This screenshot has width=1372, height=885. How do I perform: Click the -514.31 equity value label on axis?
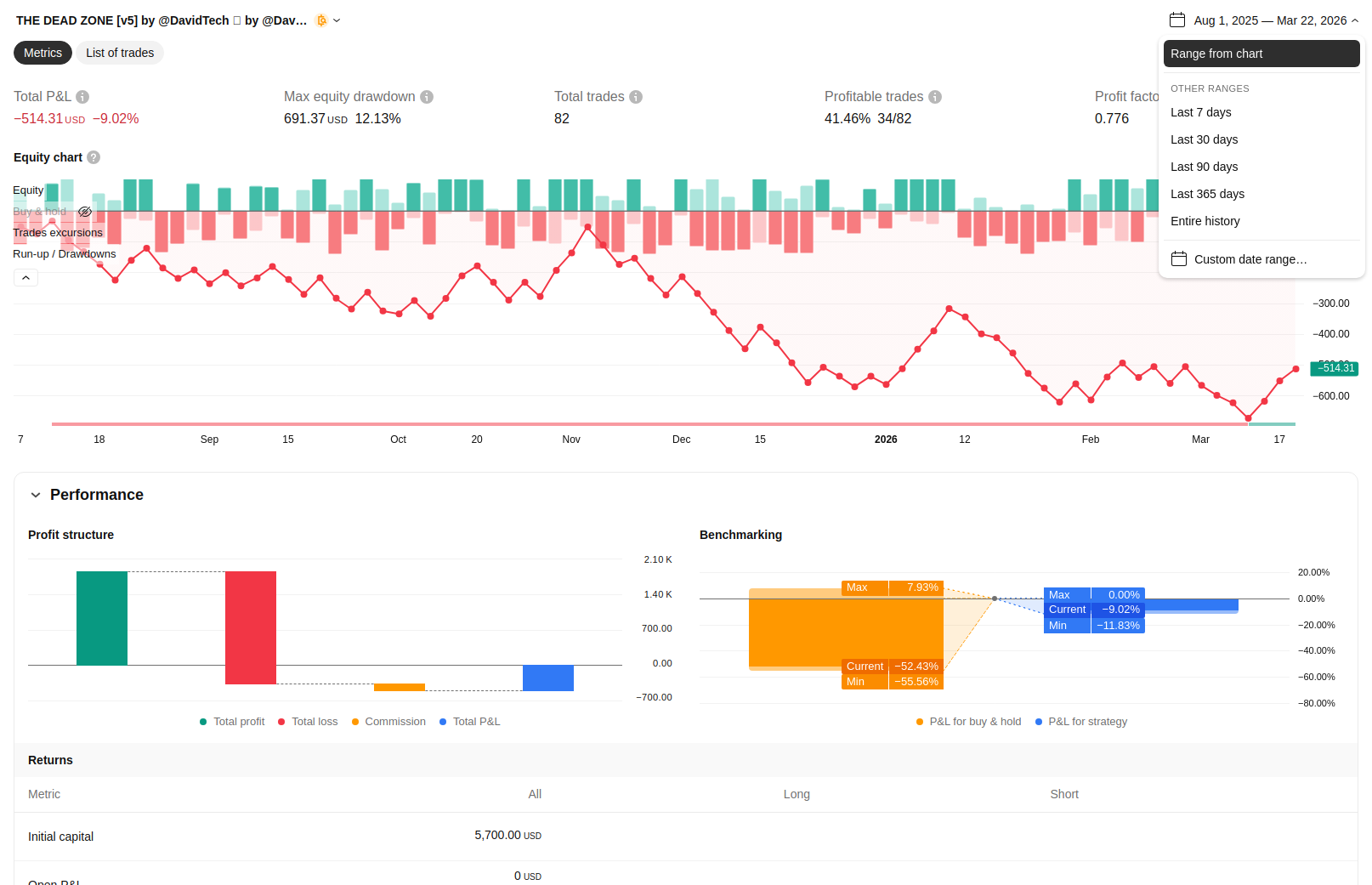1335,368
